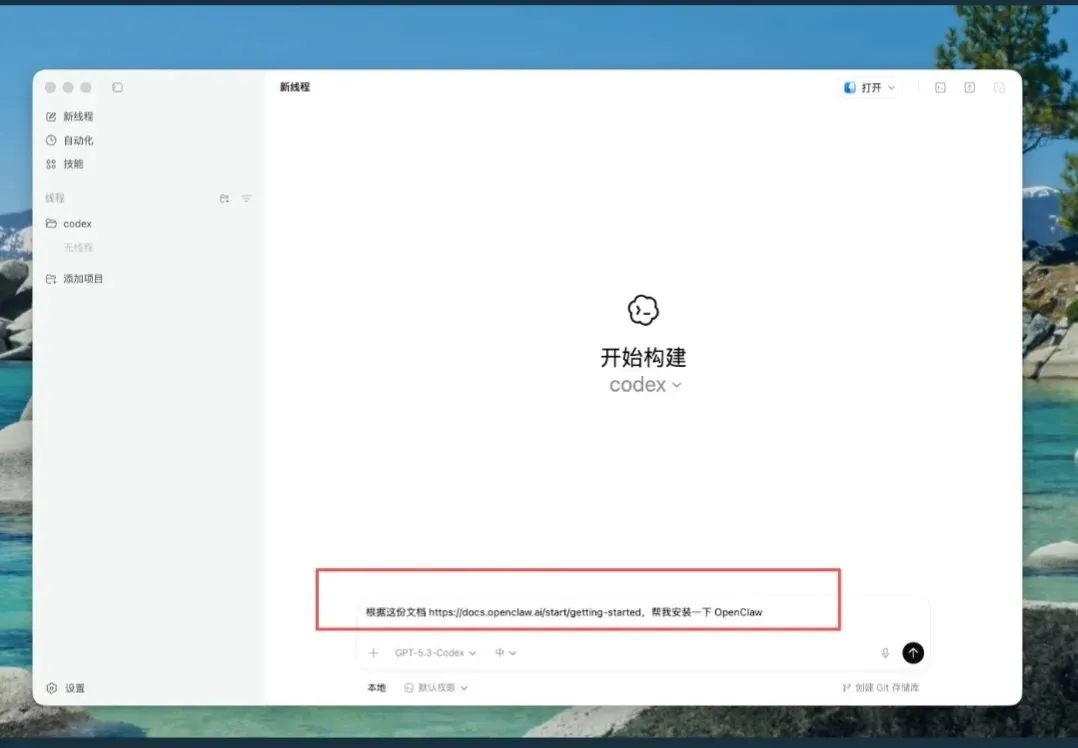The image size is (1078, 748).
Task: Focus the prompt input containing OpenClaw text
Action: pyautogui.click(x=643, y=612)
